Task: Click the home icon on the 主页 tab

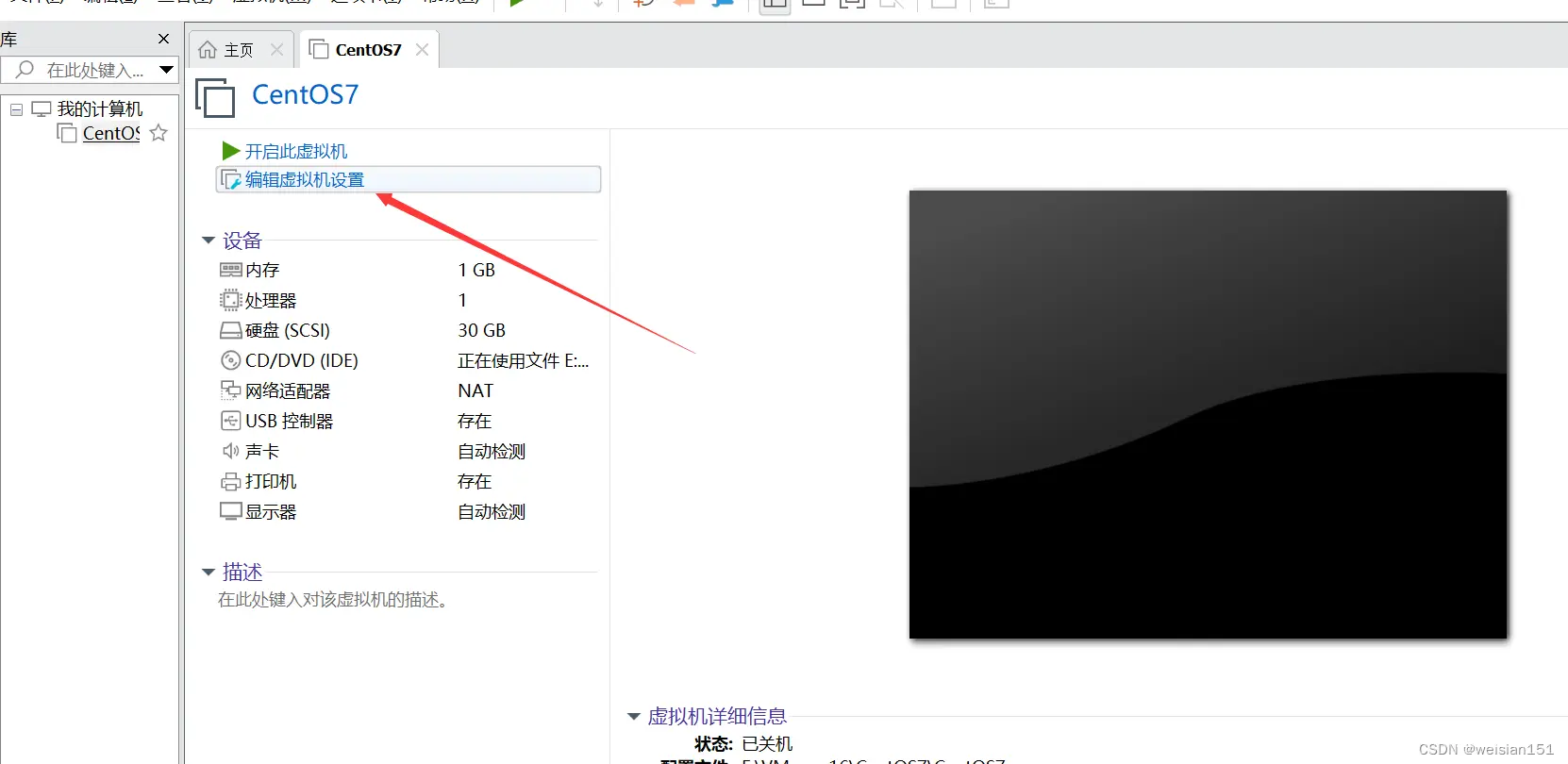Action: (208, 50)
